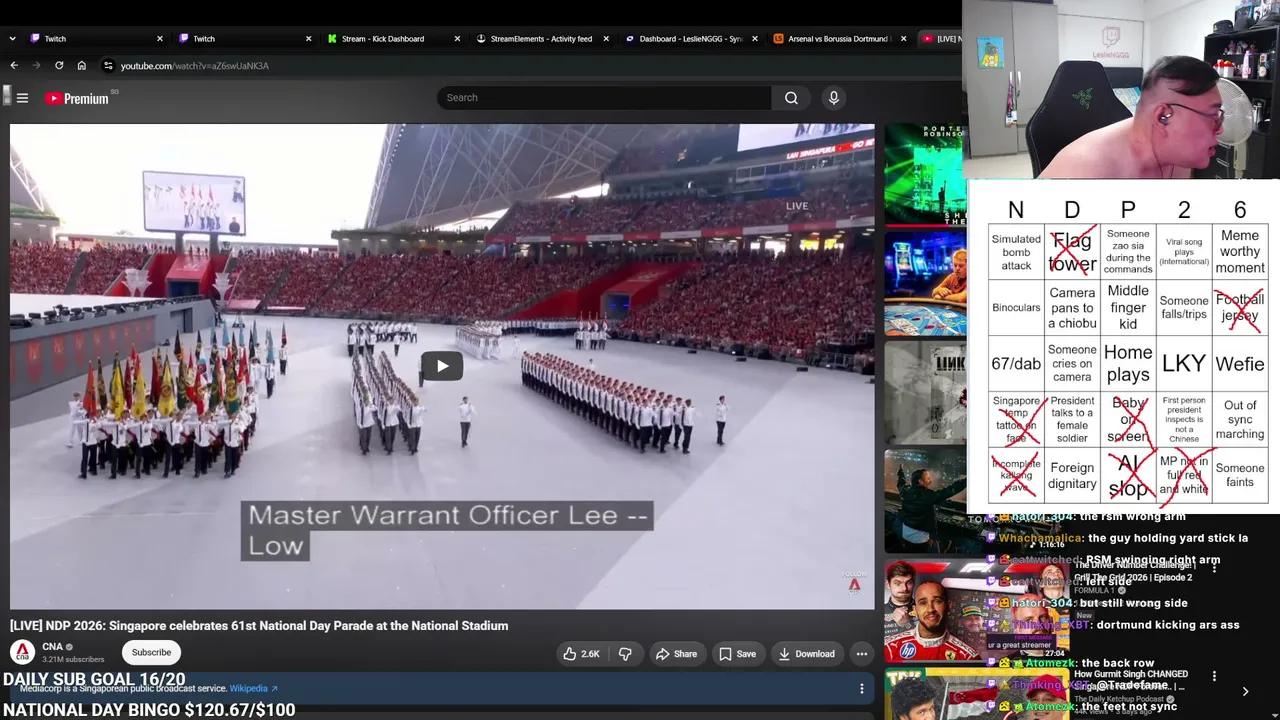Click the 'Home plays' bingo square
Viewport: 1280px width, 720px height.
1128,364
